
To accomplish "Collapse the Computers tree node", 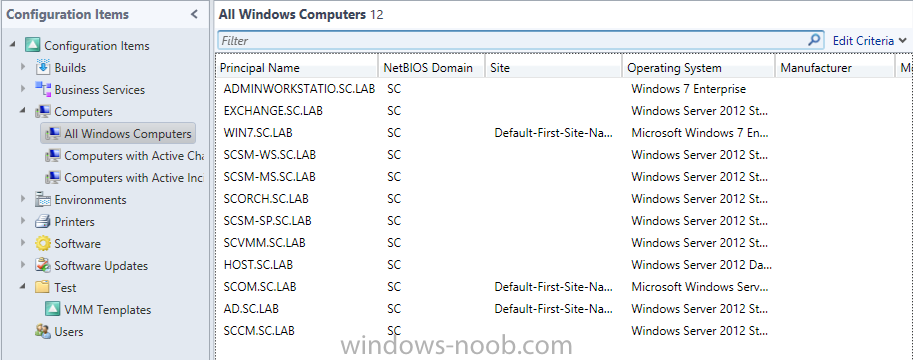I will click(23, 111).
